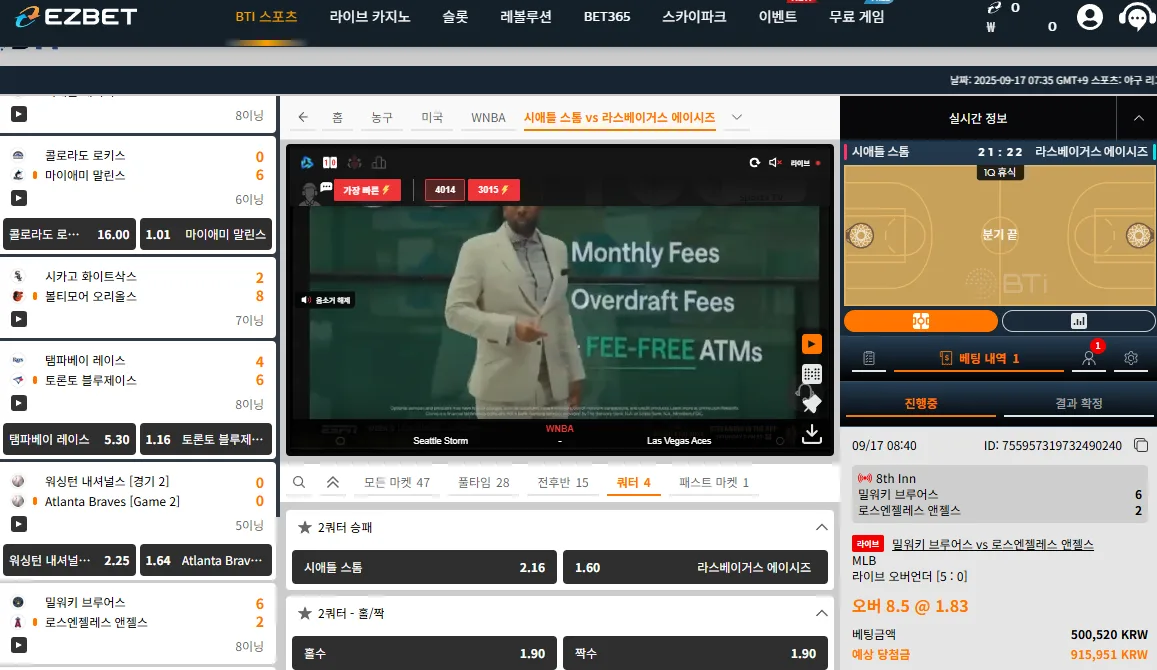Unmute the stream via speaker icon

pyautogui.click(x=775, y=162)
